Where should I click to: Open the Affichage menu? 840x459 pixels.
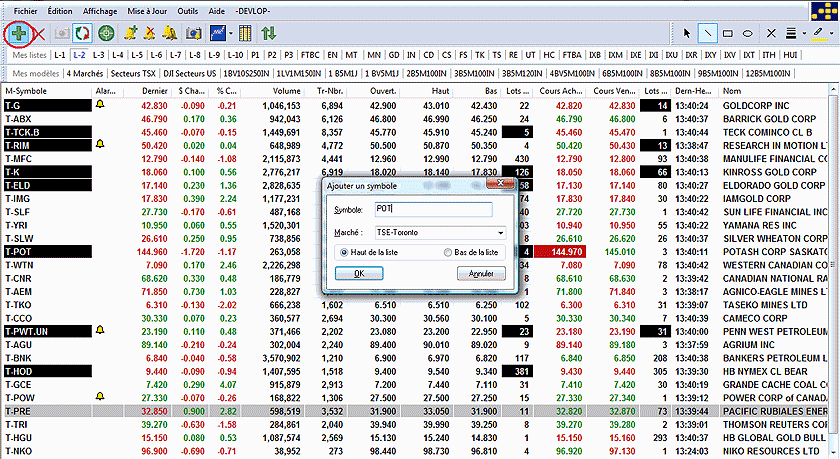coord(100,11)
